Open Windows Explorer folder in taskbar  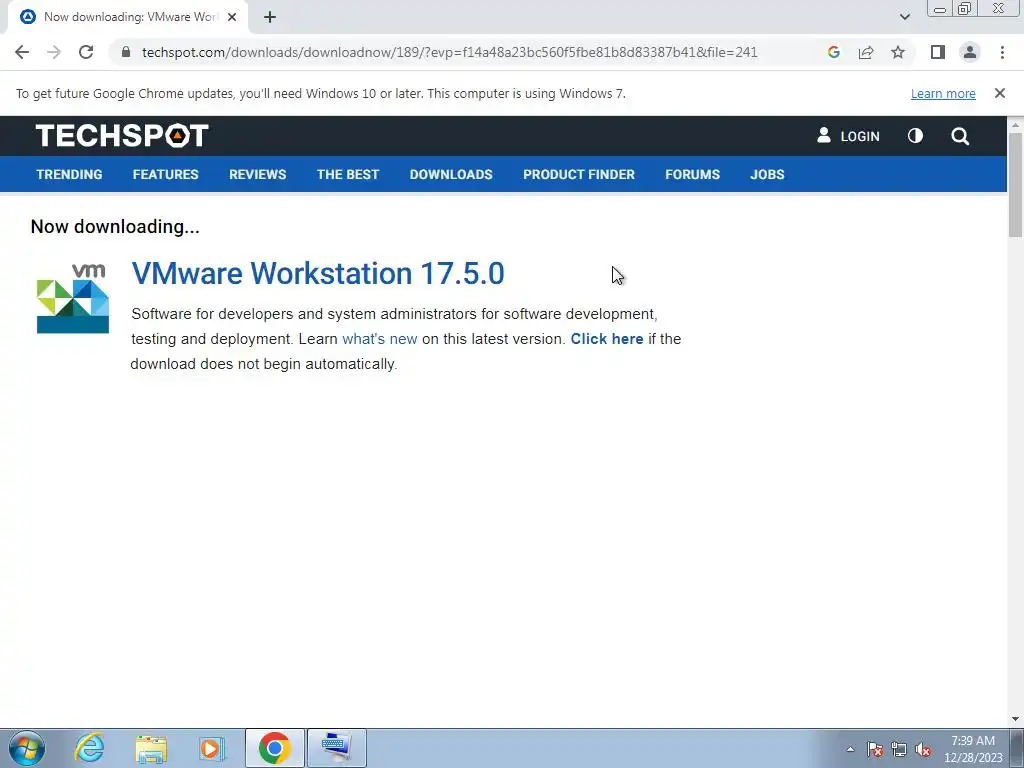[151, 748]
